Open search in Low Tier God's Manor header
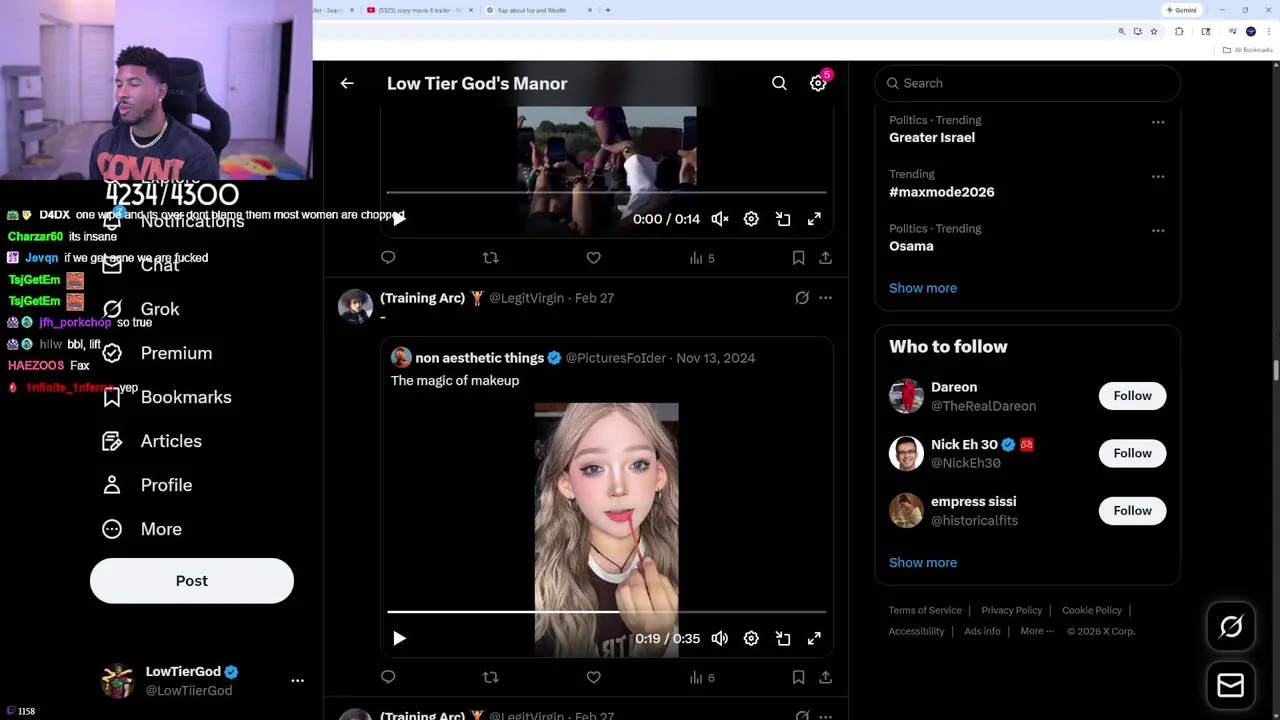Screen dimensions: 1280x720 click(x=779, y=84)
